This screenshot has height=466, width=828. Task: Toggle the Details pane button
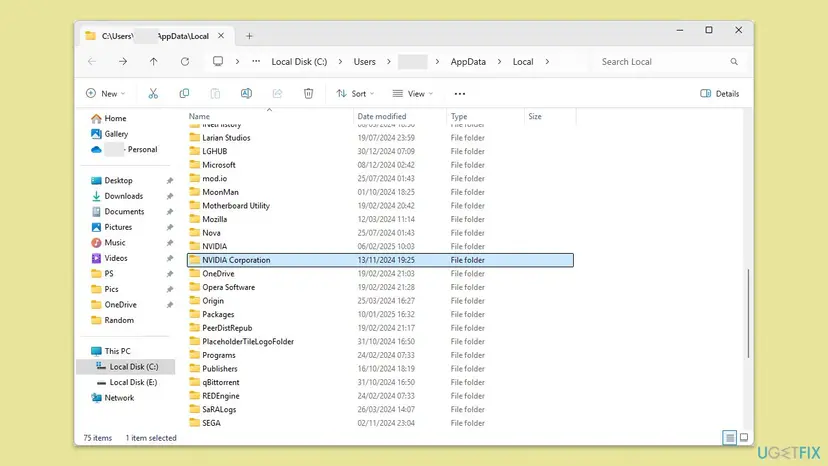(x=720, y=94)
